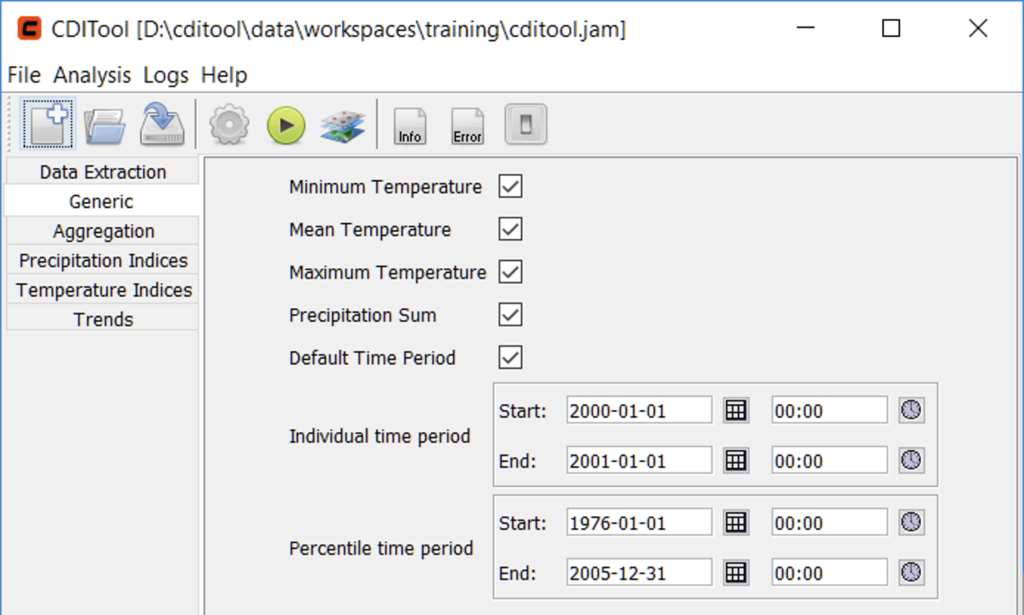The image size is (1024, 615).
Task: Click the new workspace toolbar icon
Action: (x=45, y=125)
